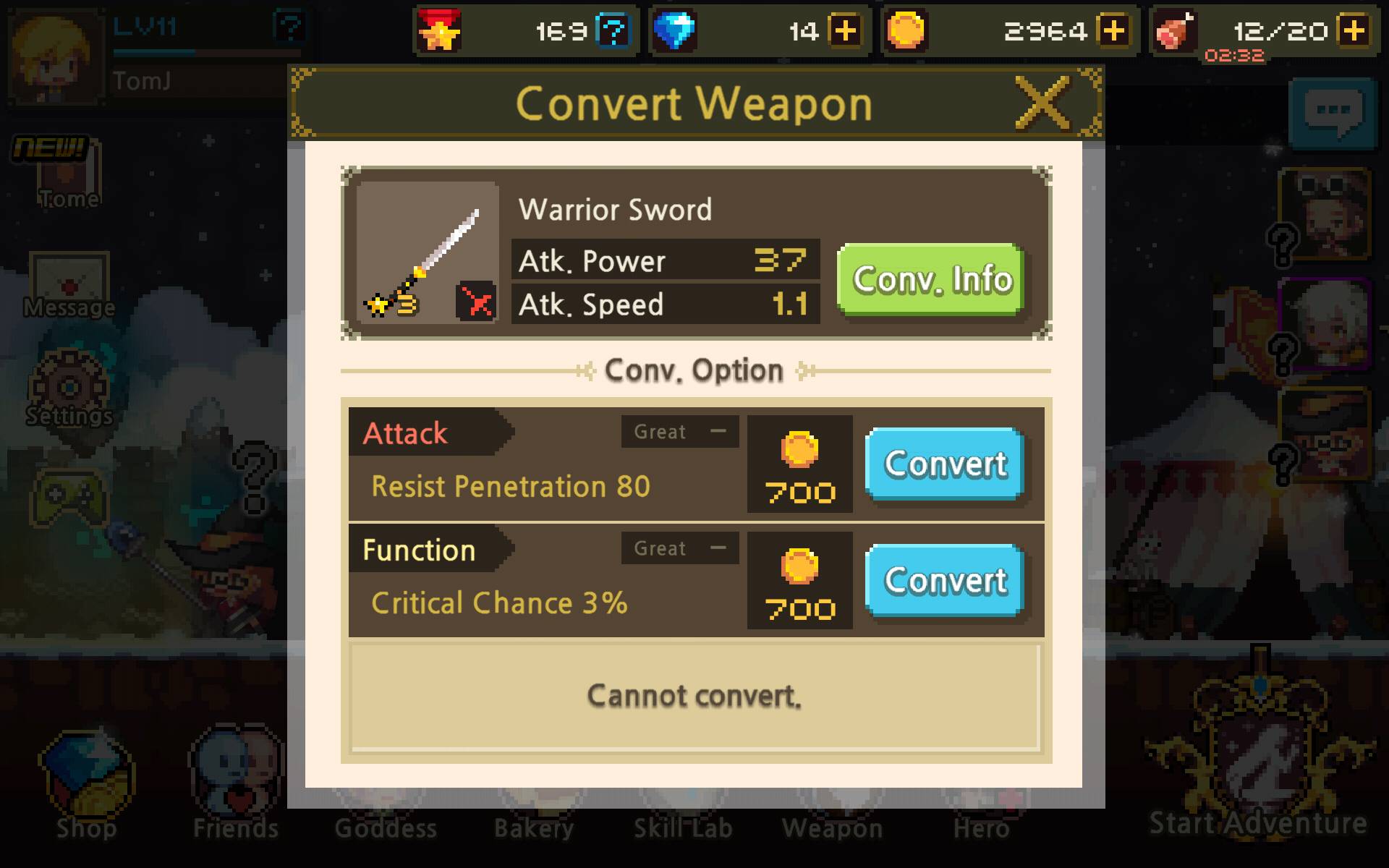Toggle the red crossed-swords icon on weapon
This screenshot has width=1389, height=868.
pyautogui.click(x=476, y=301)
